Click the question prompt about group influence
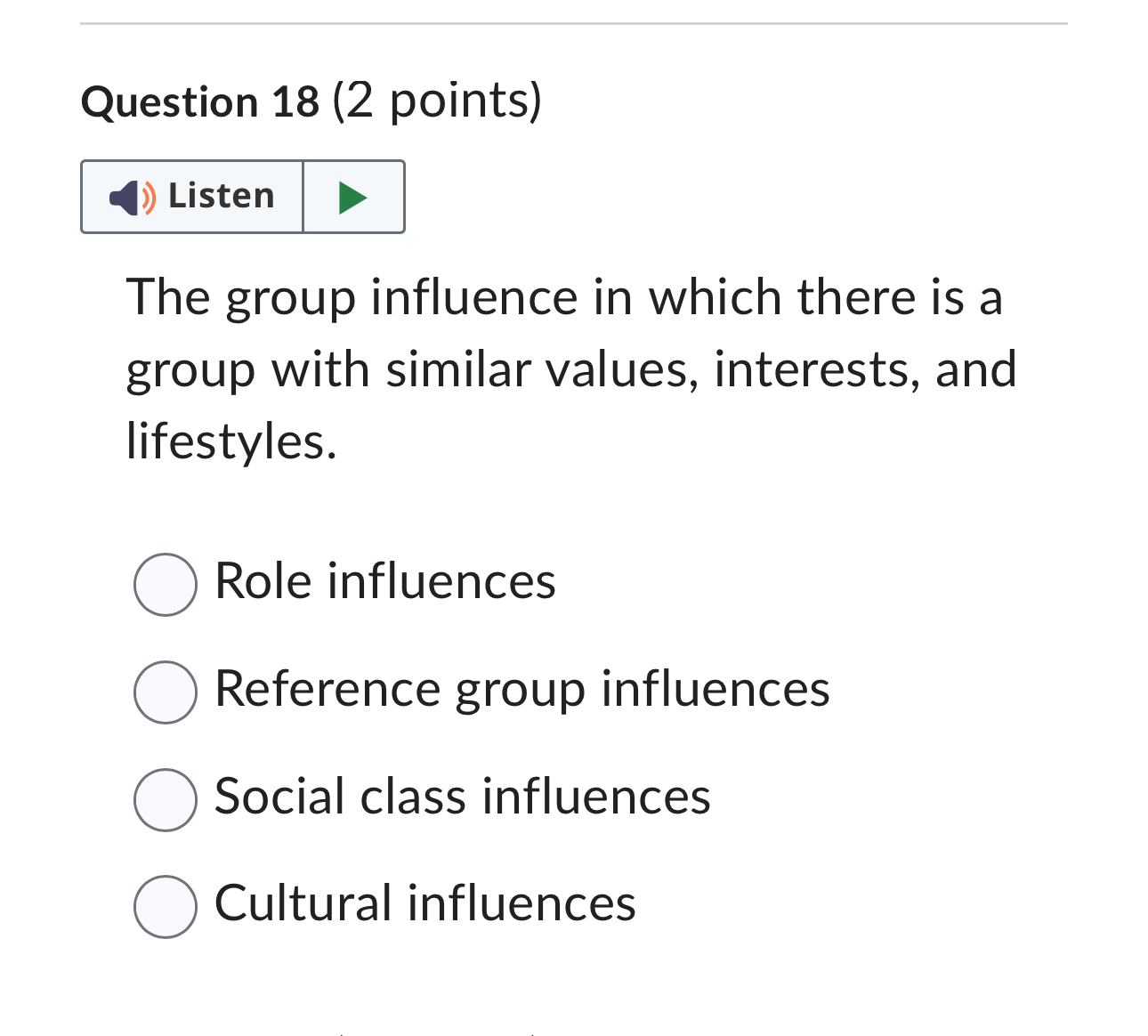This screenshot has width=1148, height=1036. (x=570, y=369)
